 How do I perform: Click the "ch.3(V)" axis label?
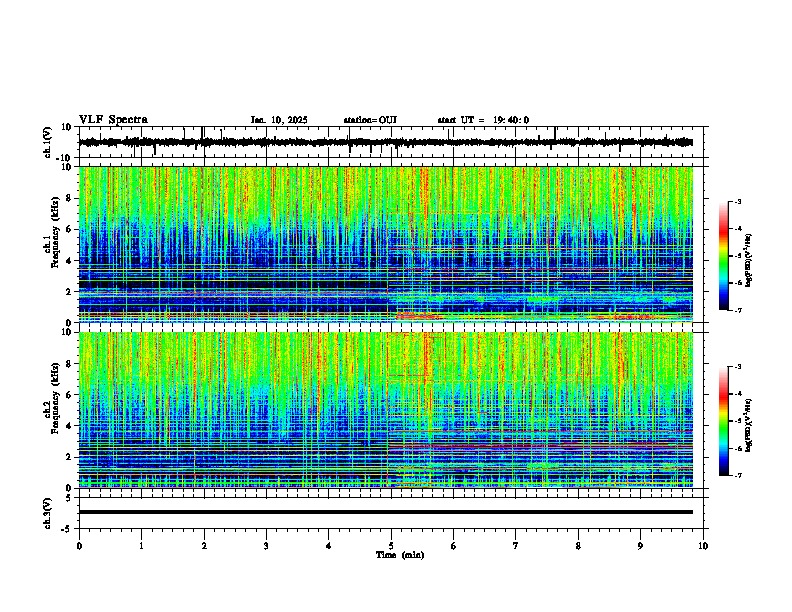tap(48, 513)
